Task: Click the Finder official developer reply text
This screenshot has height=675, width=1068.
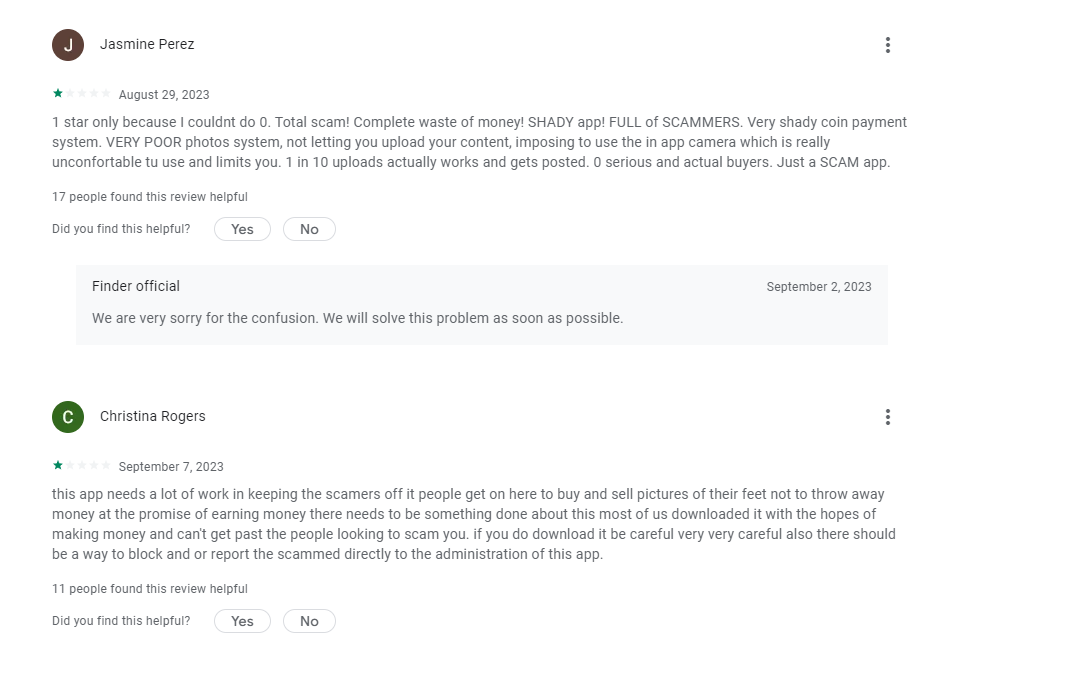Action: pos(358,318)
